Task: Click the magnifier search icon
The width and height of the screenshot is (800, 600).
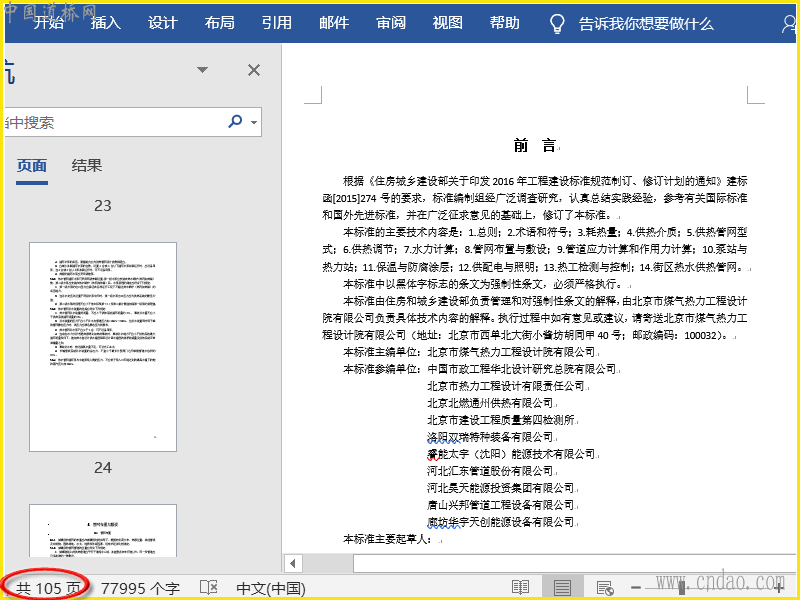Action: tap(235, 121)
